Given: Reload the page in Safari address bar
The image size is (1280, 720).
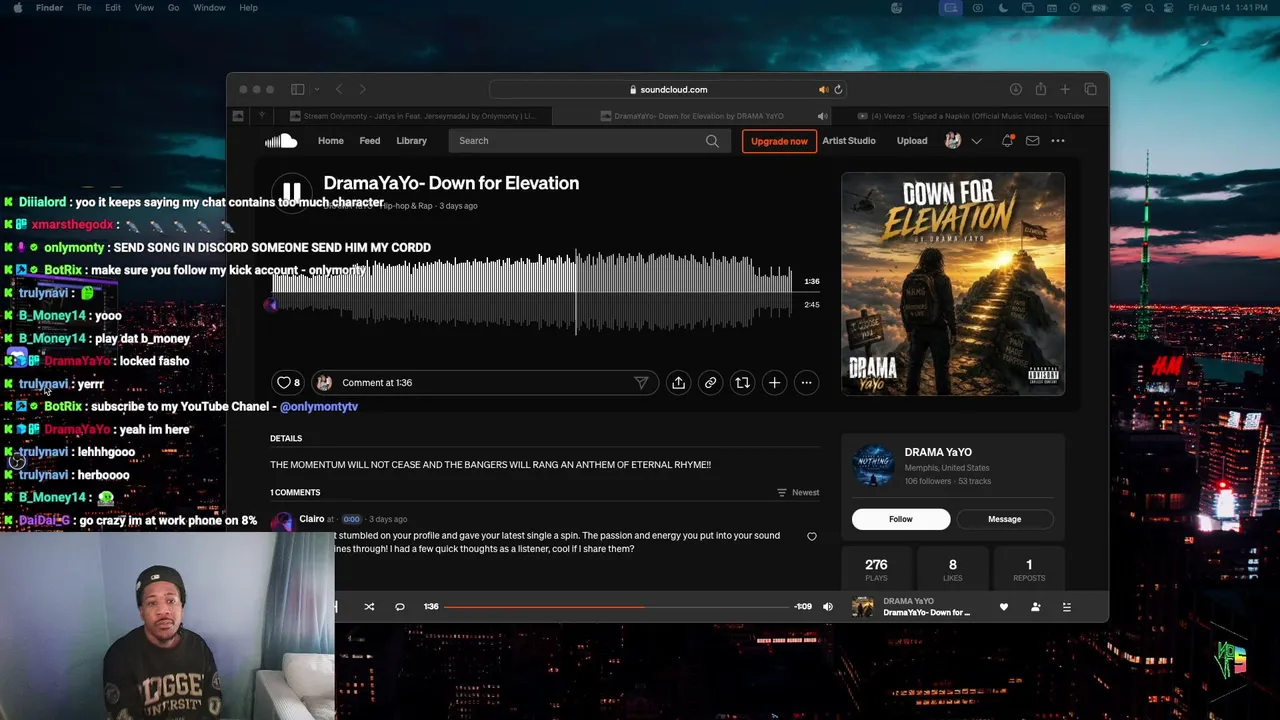Looking at the screenshot, I should coord(838,90).
